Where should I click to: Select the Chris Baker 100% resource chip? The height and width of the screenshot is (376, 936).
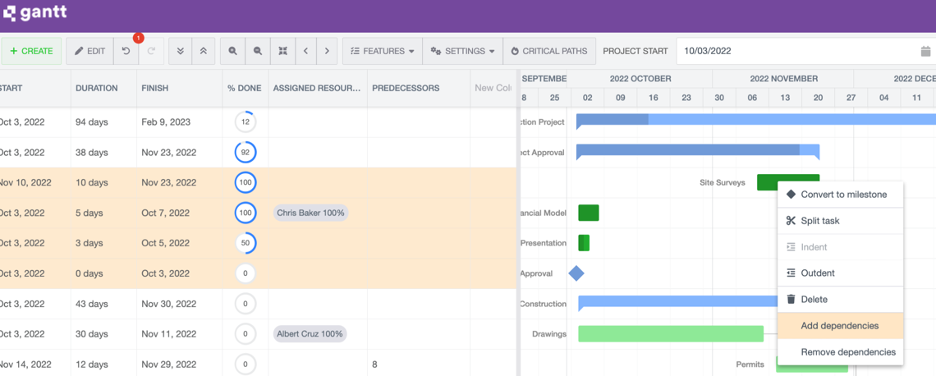coord(310,213)
